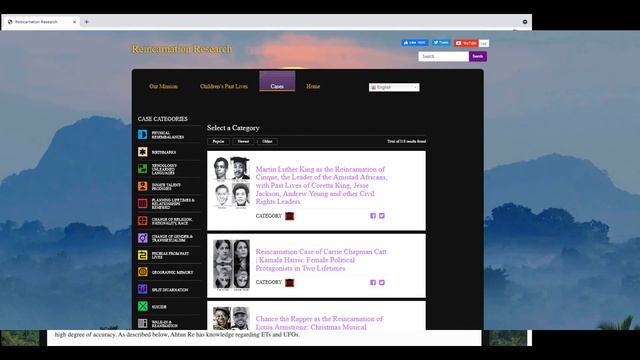Viewport: 640px width, 360px height.
Task: Select the Walk-in & Reanimation category icon
Action: point(142,323)
